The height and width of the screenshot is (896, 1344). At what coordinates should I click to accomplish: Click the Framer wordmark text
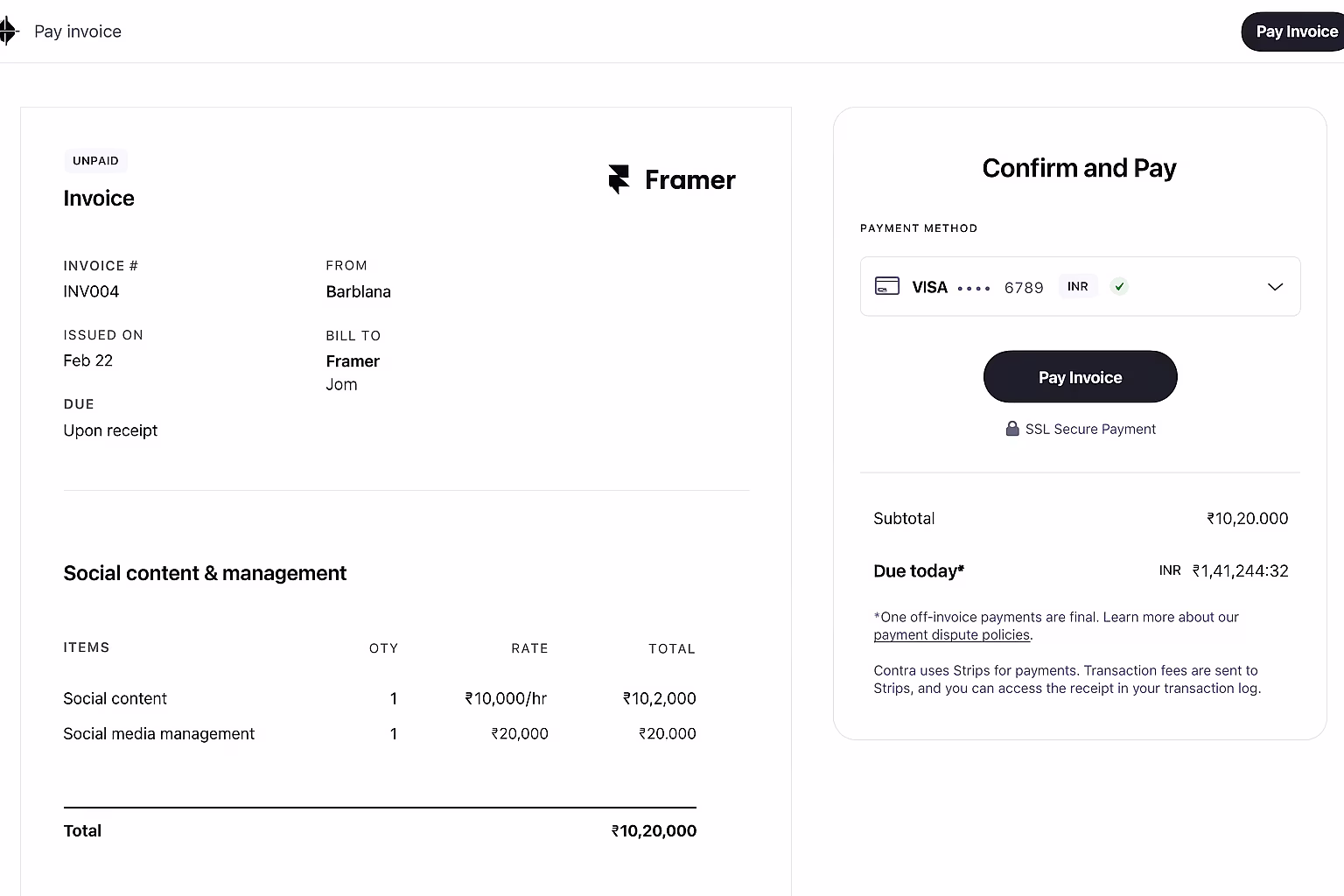click(689, 180)
